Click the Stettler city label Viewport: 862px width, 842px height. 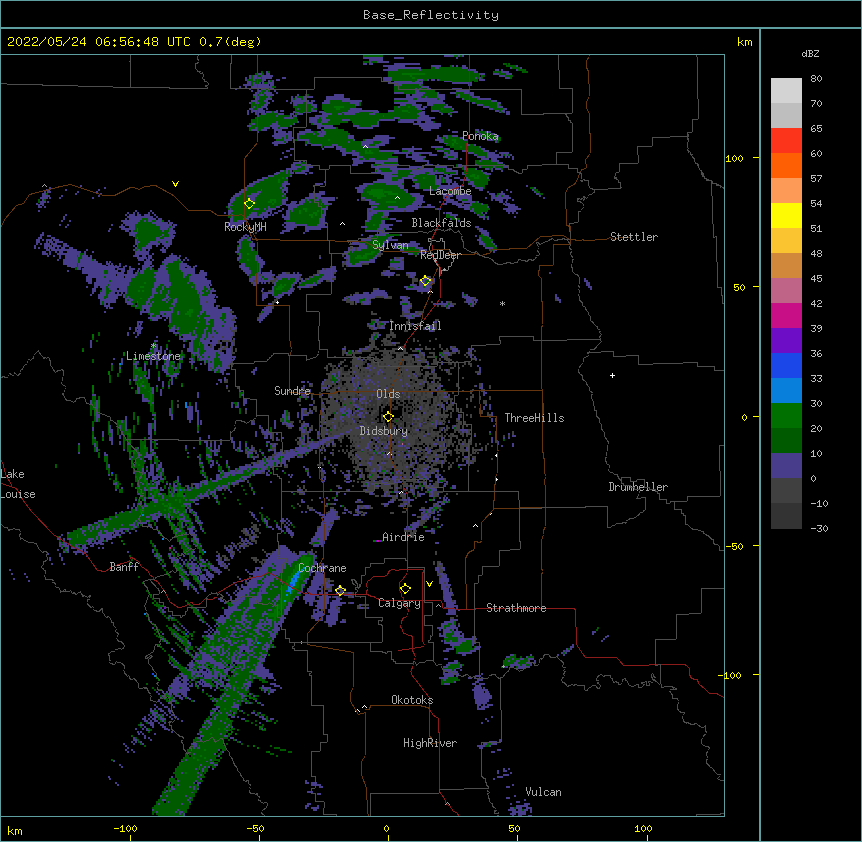pyautogui.click(x=634, y=237)
